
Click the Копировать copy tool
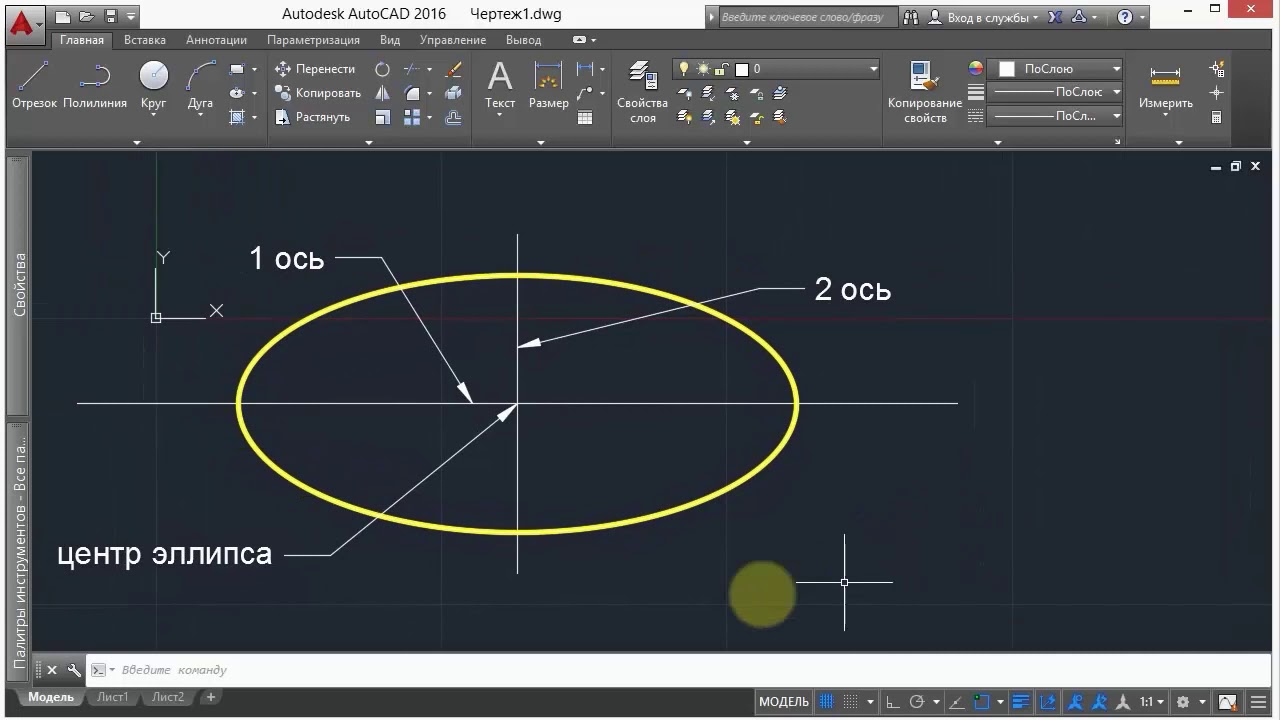coord(317,93)
